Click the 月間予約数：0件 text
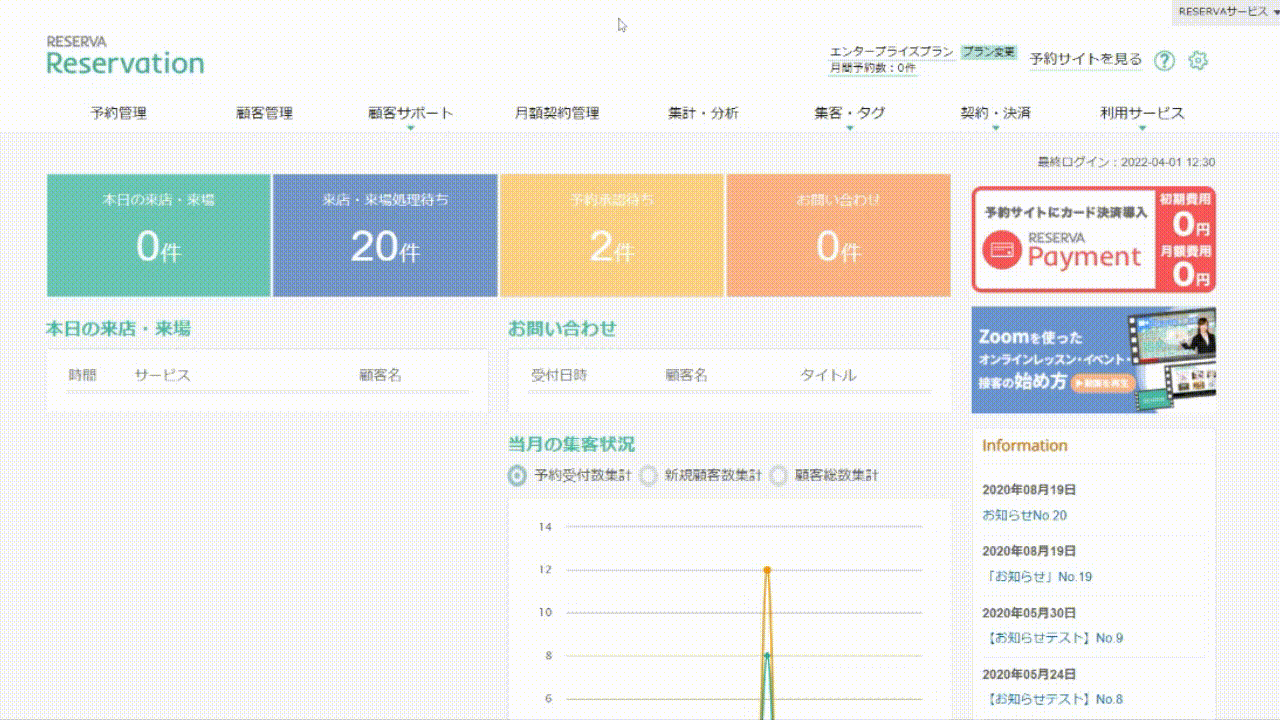1280x720 pixels. click(873, 68)
